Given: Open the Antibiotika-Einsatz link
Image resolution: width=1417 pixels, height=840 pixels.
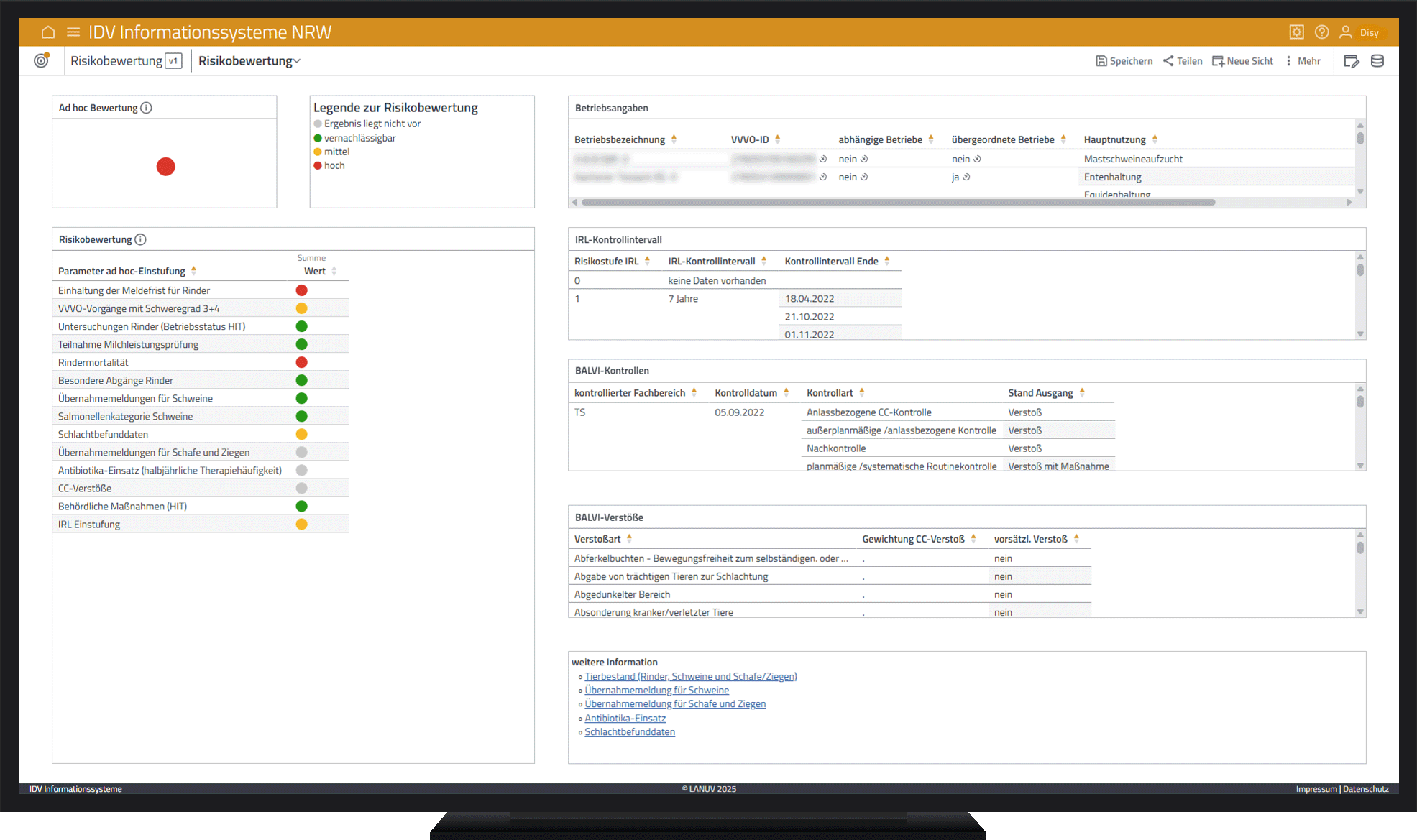Looking at the screenshot, I should (625, 718).
